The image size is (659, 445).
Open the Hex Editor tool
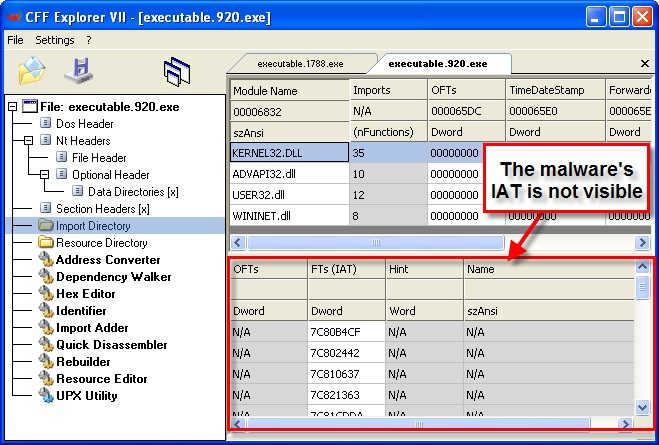pyautogui.click(x=85, y=294)
